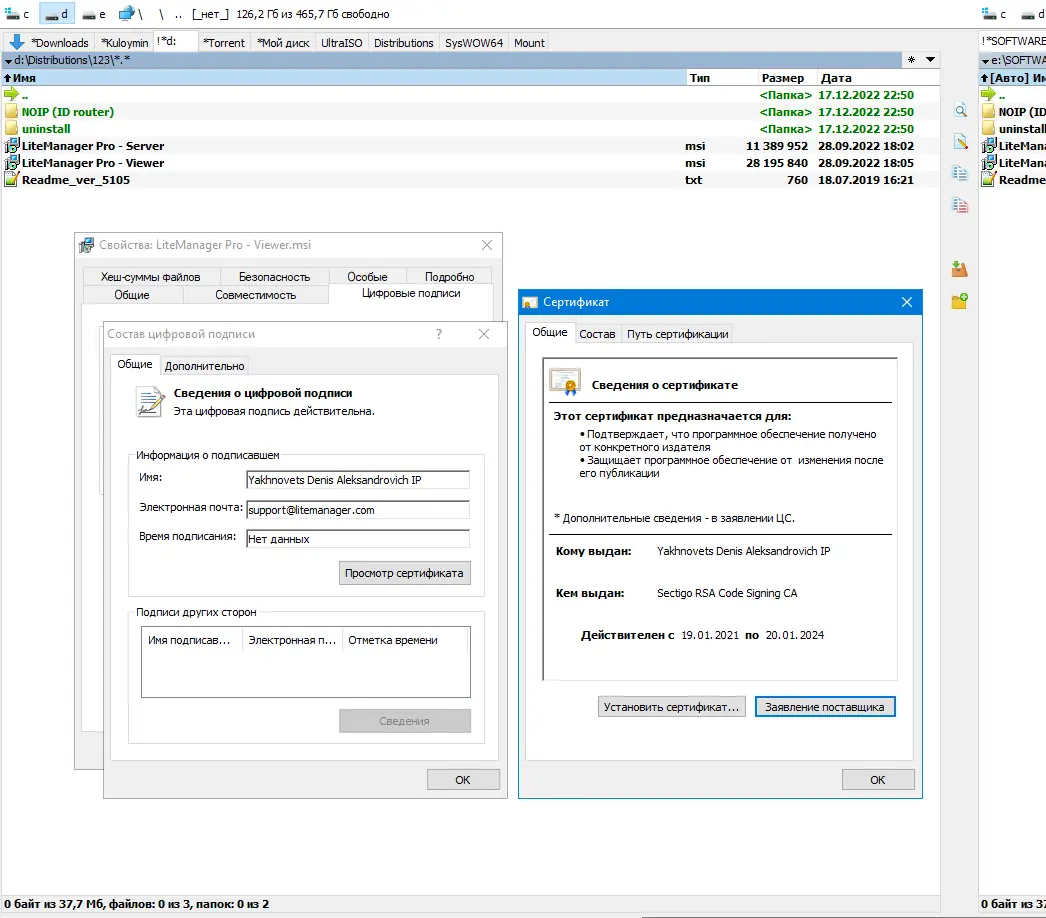Open the Torrent folder tab
Viewport: 1046px width, 918px height.
[224, 43]
